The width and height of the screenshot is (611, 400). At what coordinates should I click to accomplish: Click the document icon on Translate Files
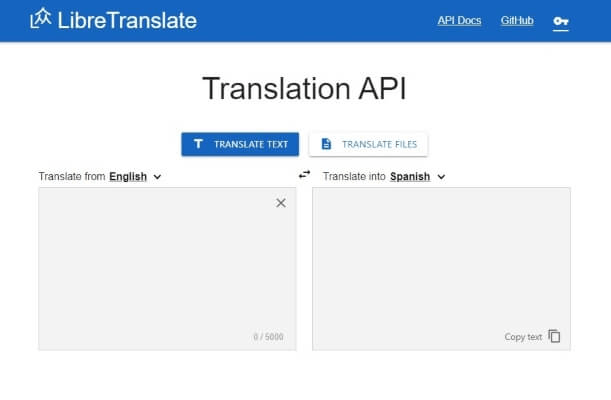click(x=326, y=144)
